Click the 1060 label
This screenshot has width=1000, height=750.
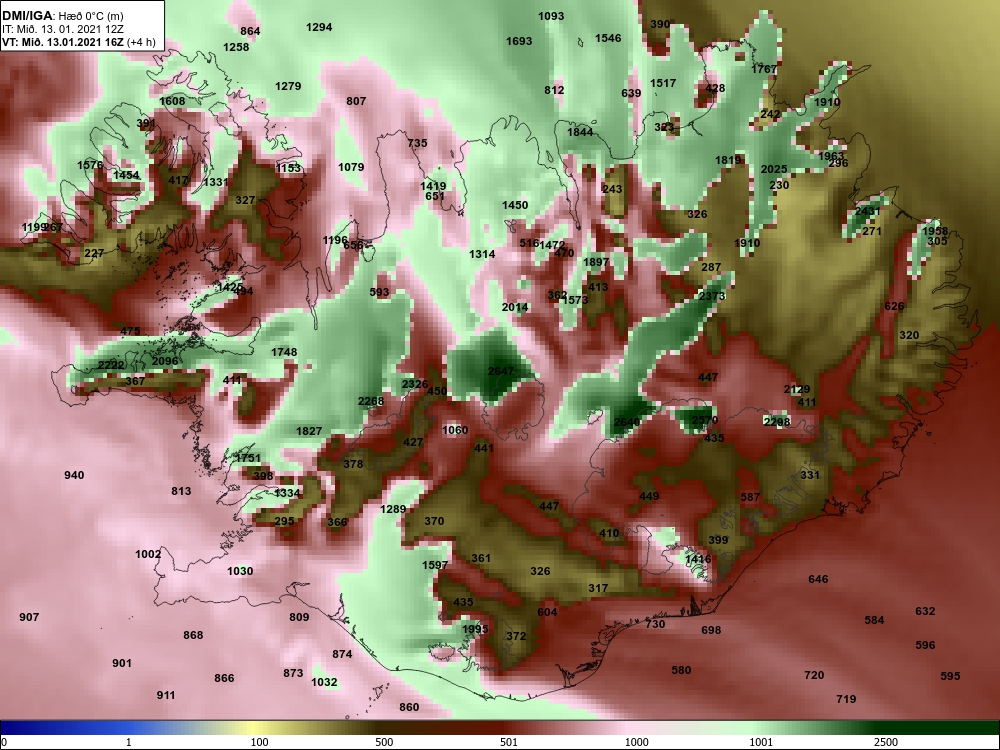point(455,430)
